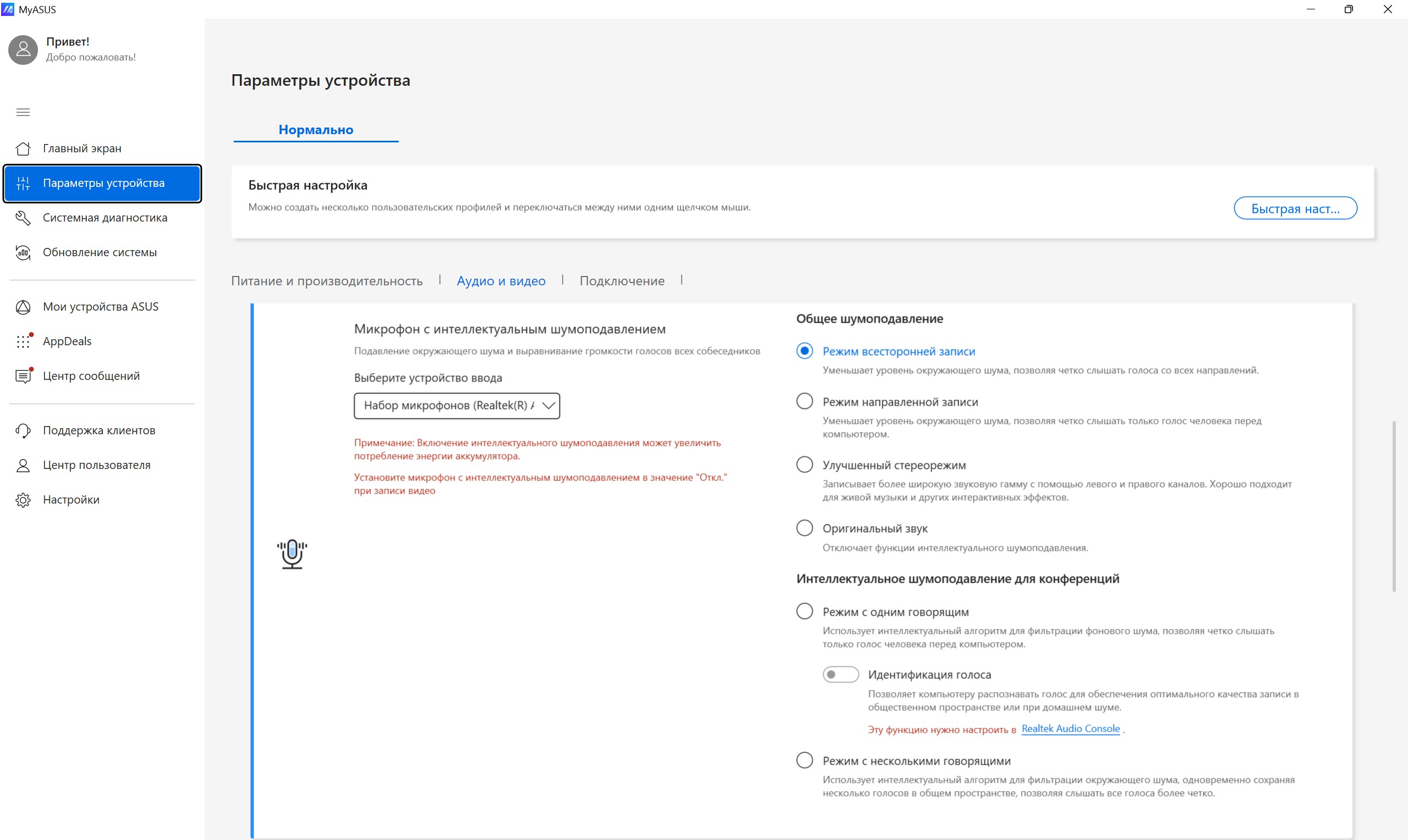Select the Нормально profile tab

click(x=316, y=130)
